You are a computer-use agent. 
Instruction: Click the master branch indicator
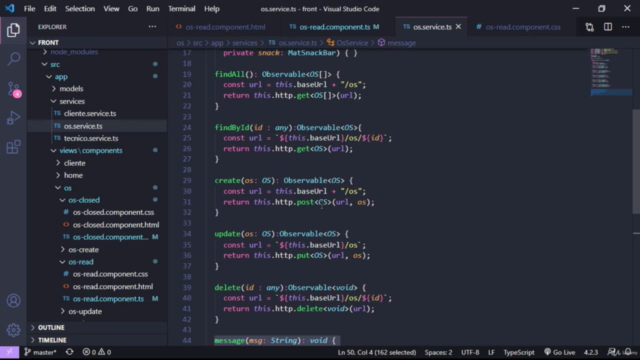tap(40, 352)
